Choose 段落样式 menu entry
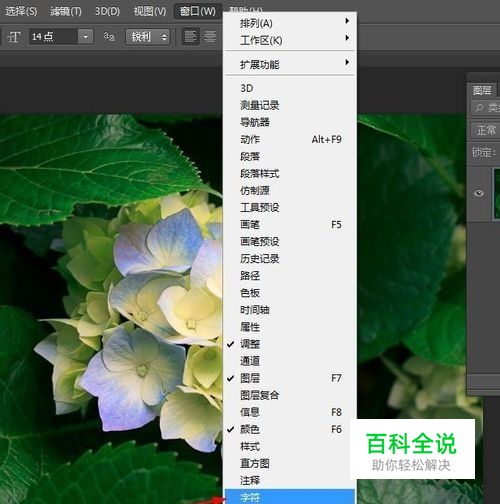Viewport: 500px width, 504px height. (x=290, y=173)
